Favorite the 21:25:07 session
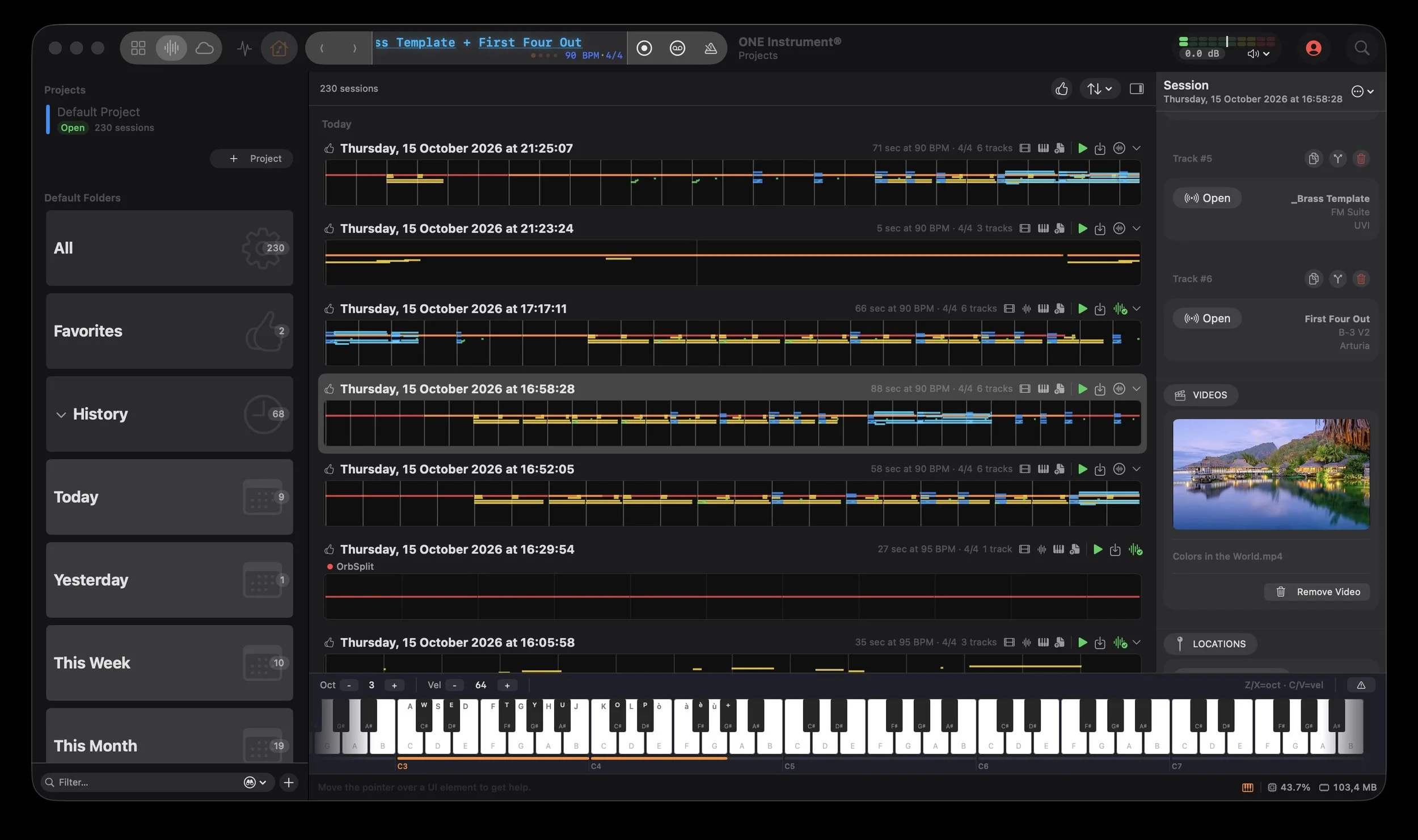Screen dimensions: 1418x840 [329, 149]
